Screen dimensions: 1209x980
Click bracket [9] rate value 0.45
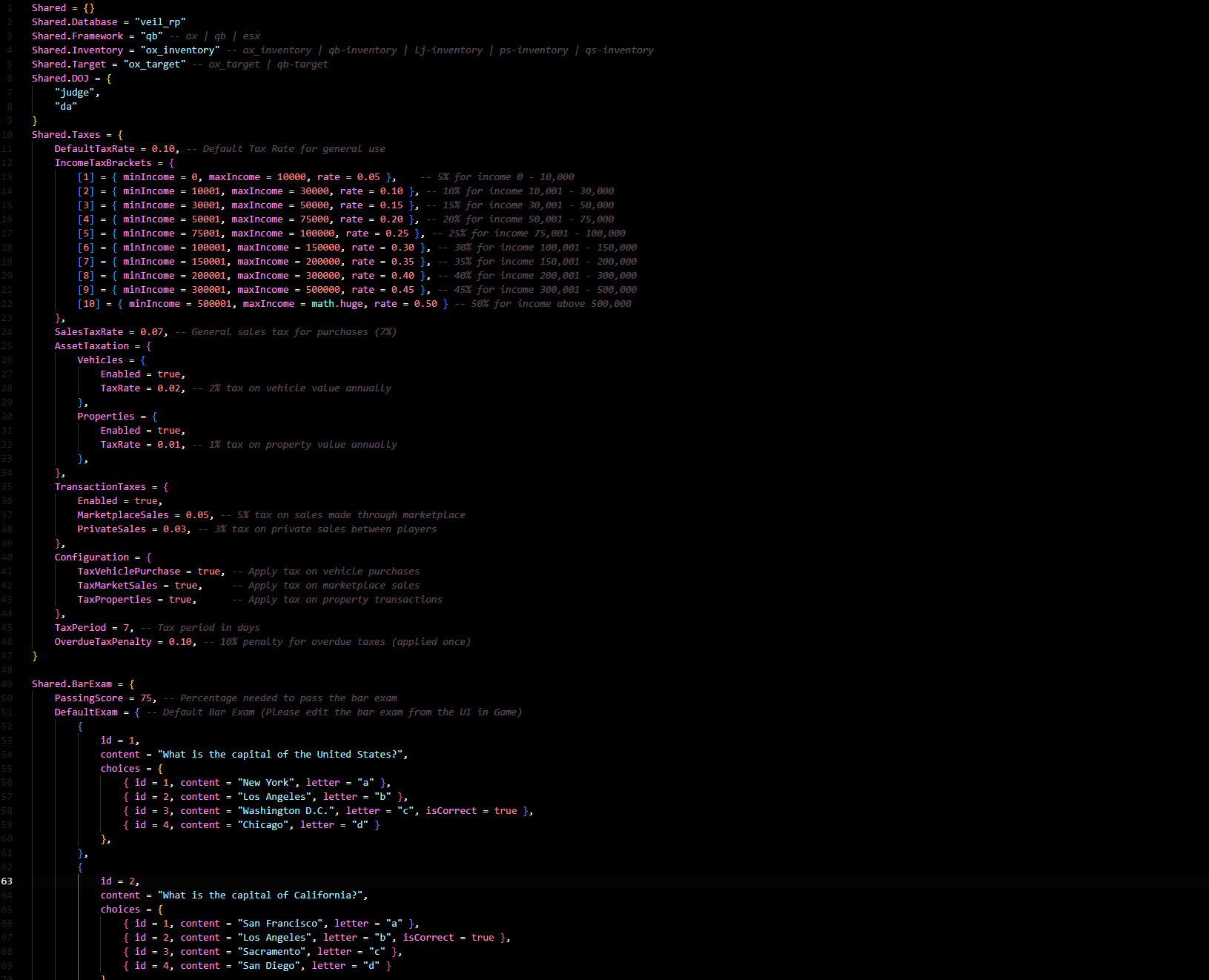tap(403, 289)
